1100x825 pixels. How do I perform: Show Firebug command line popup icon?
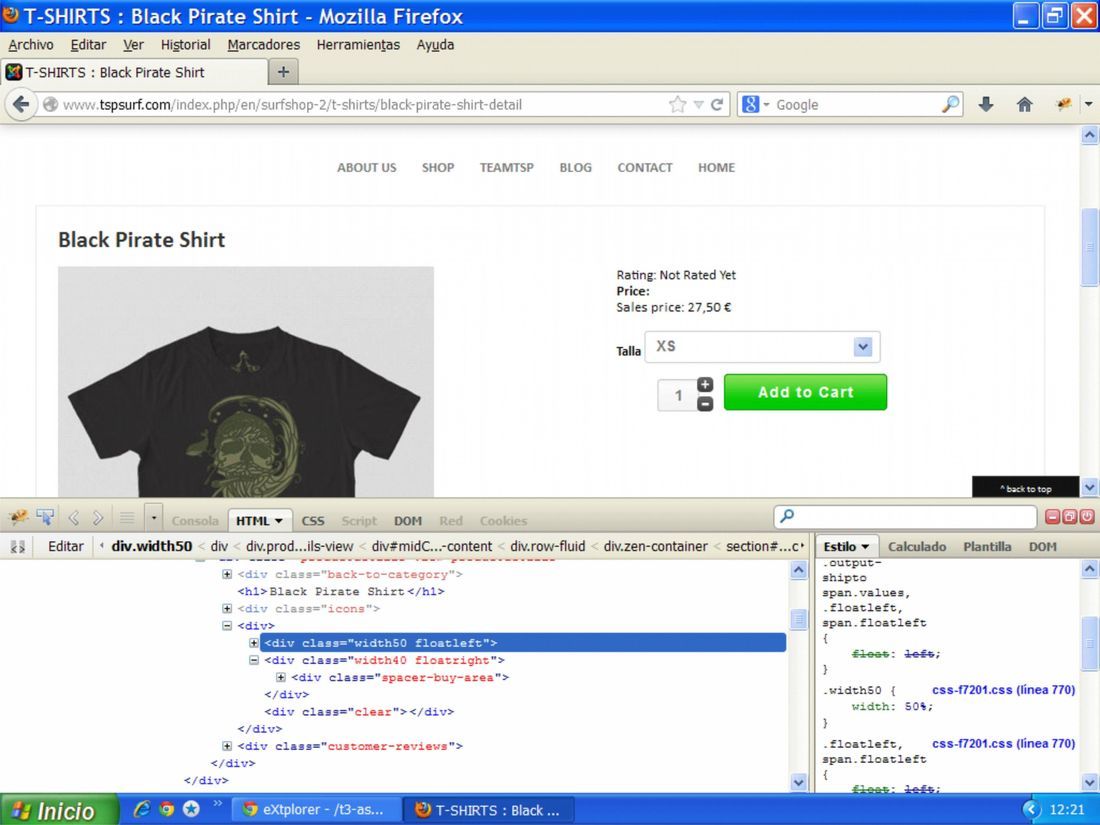click(x=127, y=518)
